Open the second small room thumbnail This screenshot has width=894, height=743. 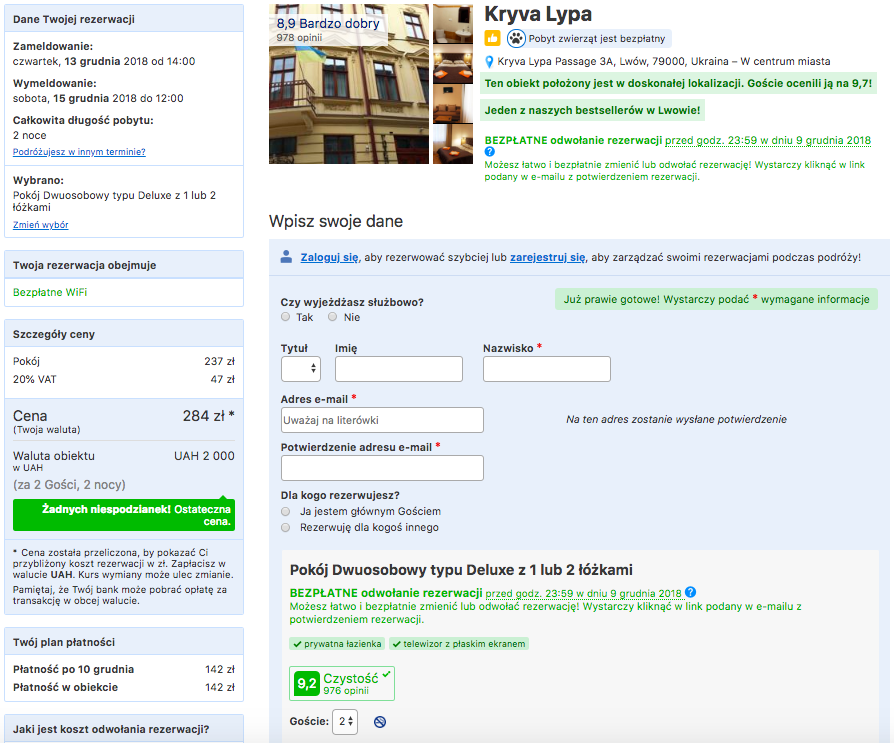tap(453, 64)
